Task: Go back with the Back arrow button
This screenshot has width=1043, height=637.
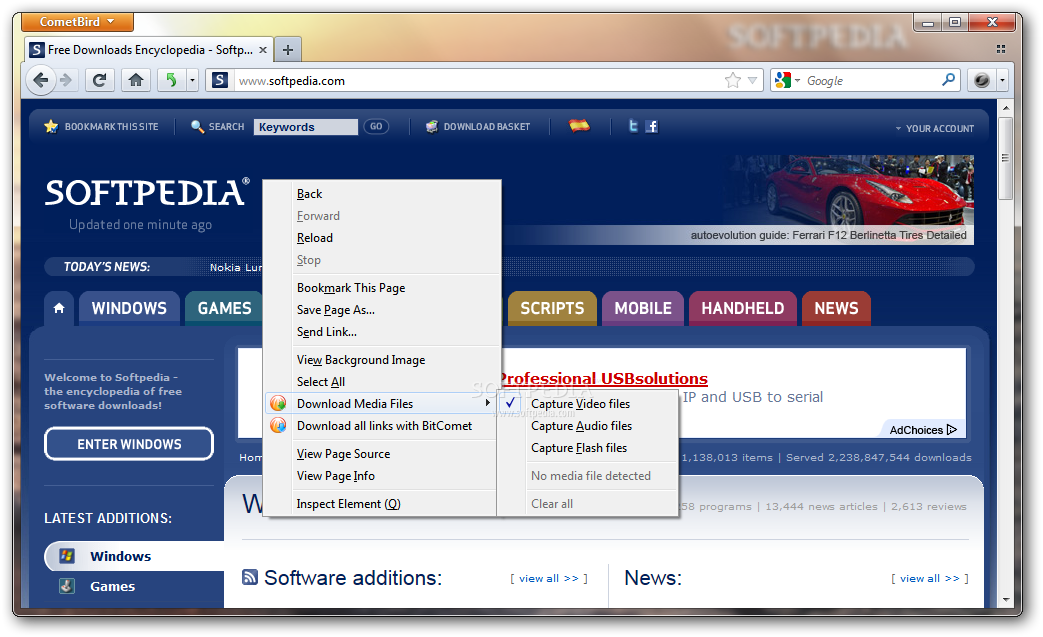Action: click(x=41, y=80)
